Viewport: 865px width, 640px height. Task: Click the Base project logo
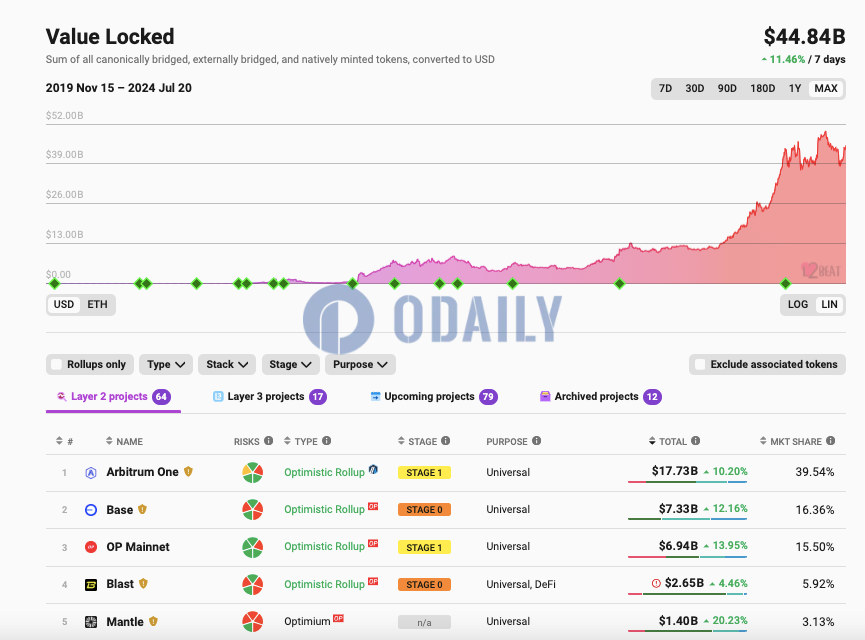91,510
